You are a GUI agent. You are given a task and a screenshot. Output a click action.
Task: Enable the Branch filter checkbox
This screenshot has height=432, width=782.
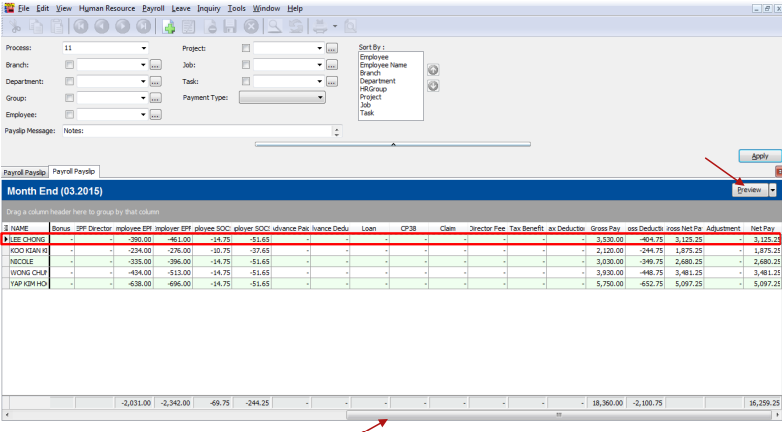tap(70, 65)
